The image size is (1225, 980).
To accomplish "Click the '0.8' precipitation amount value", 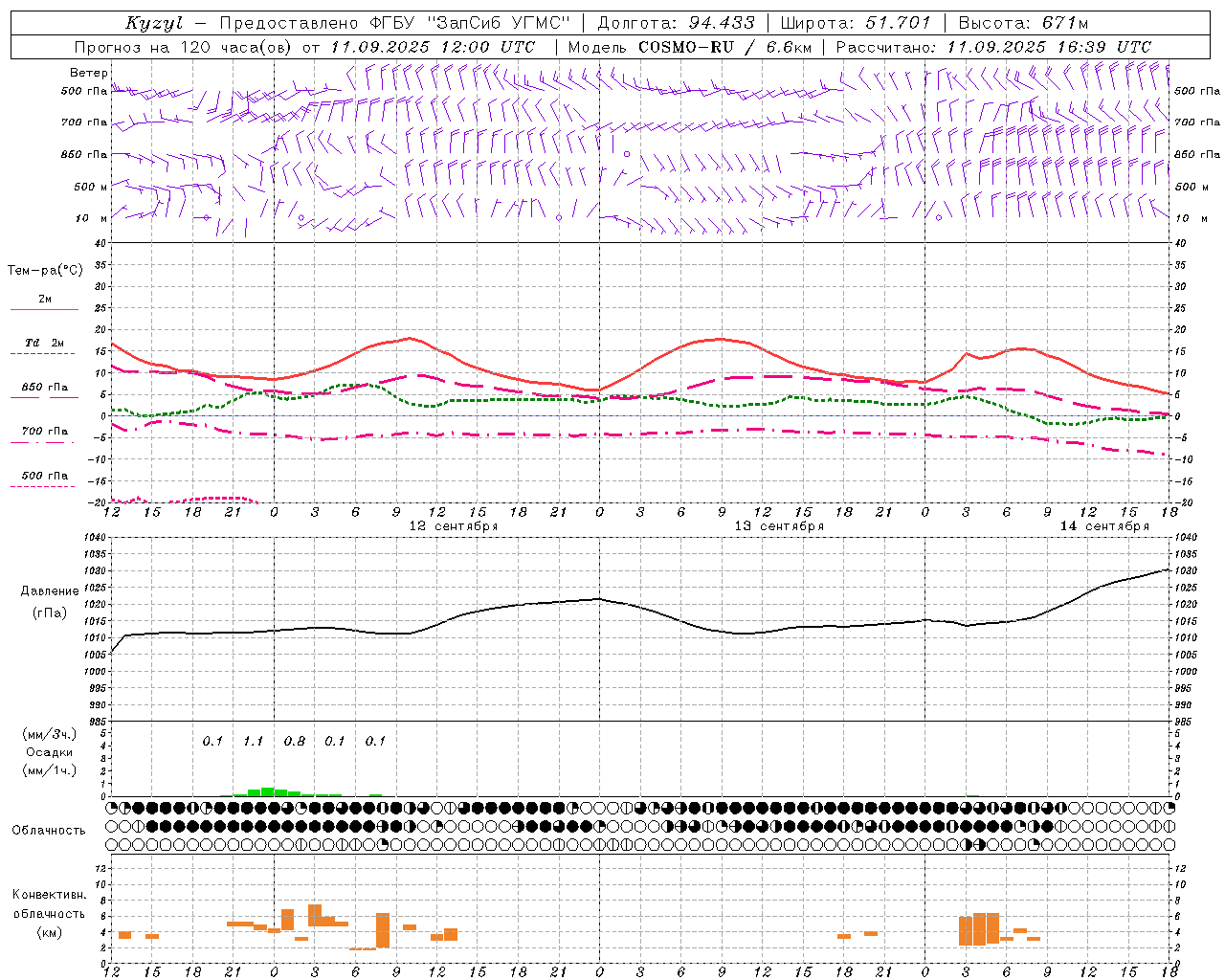I will 294,742.
